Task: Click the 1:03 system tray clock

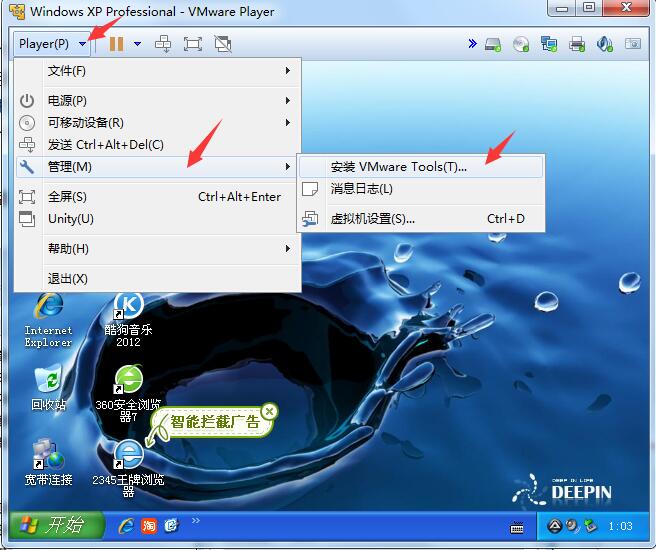Action: (620, 526)
